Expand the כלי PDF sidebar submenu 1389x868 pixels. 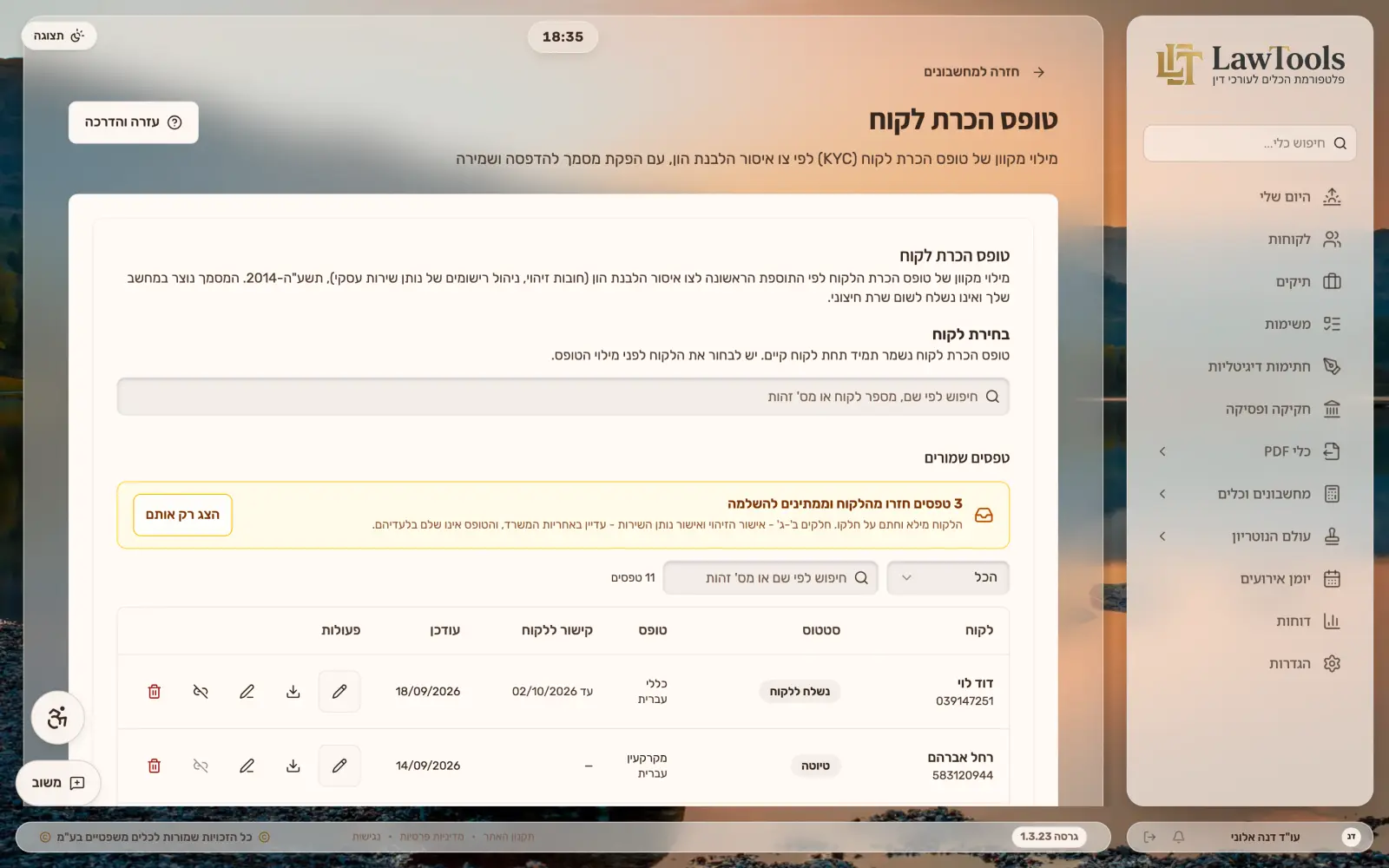click(1162, 451)
